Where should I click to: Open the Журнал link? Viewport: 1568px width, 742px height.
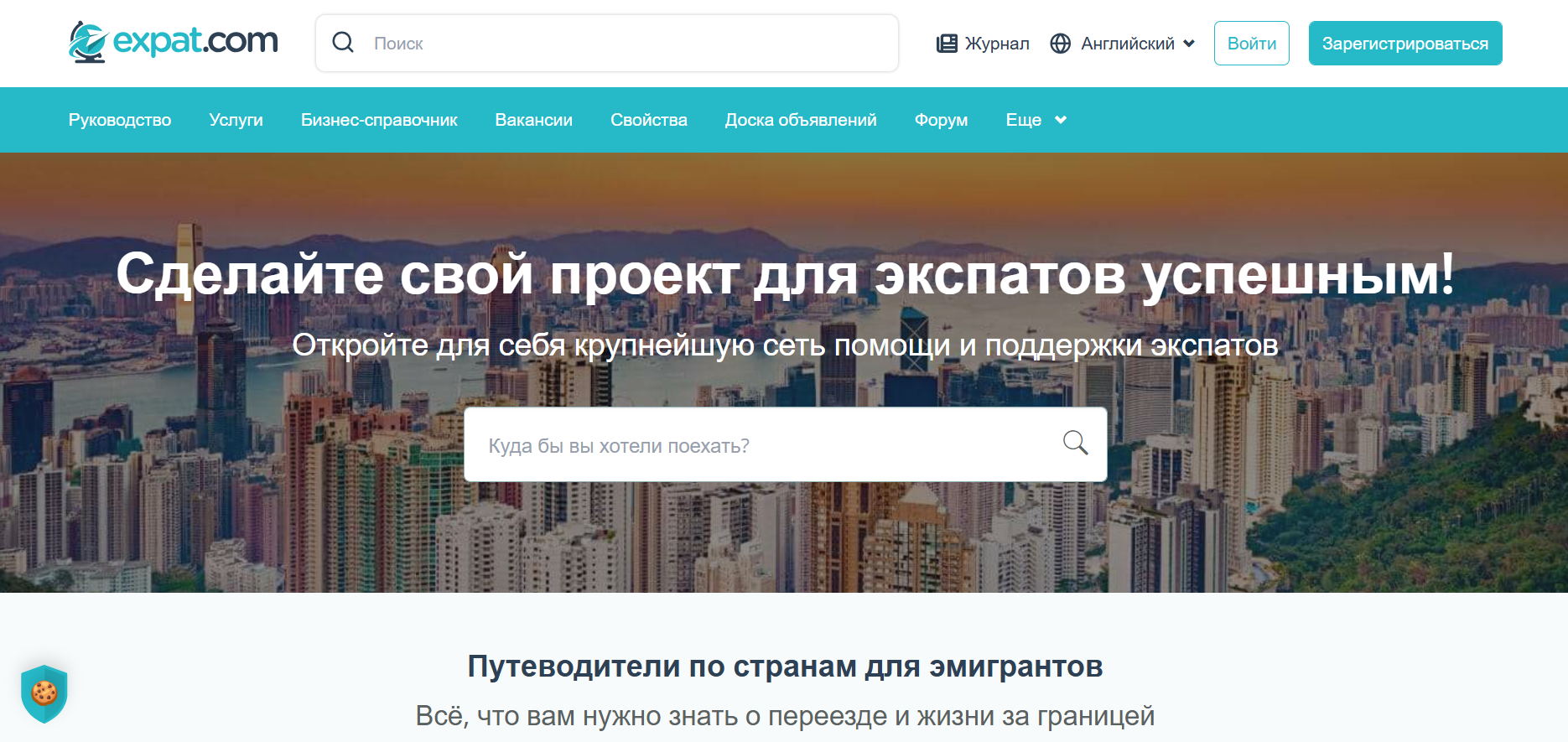point(996,44)
